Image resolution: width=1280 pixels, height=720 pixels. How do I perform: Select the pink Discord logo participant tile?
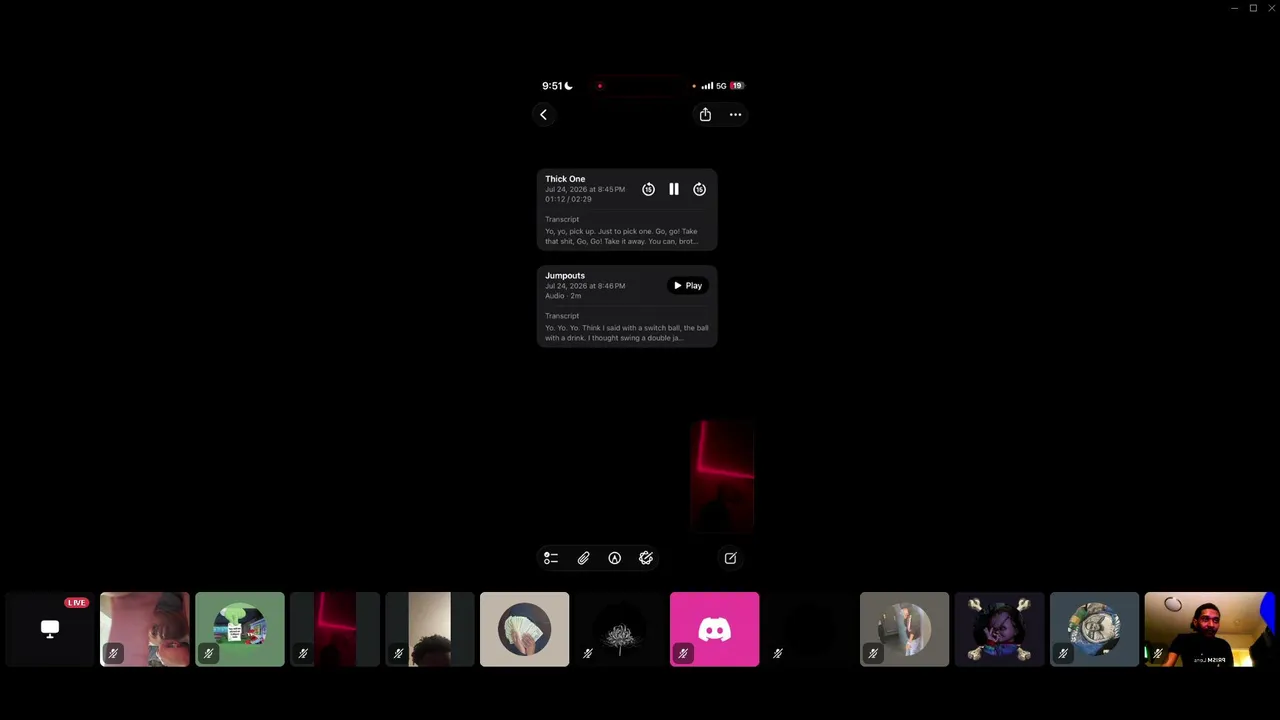click(715, 629)
